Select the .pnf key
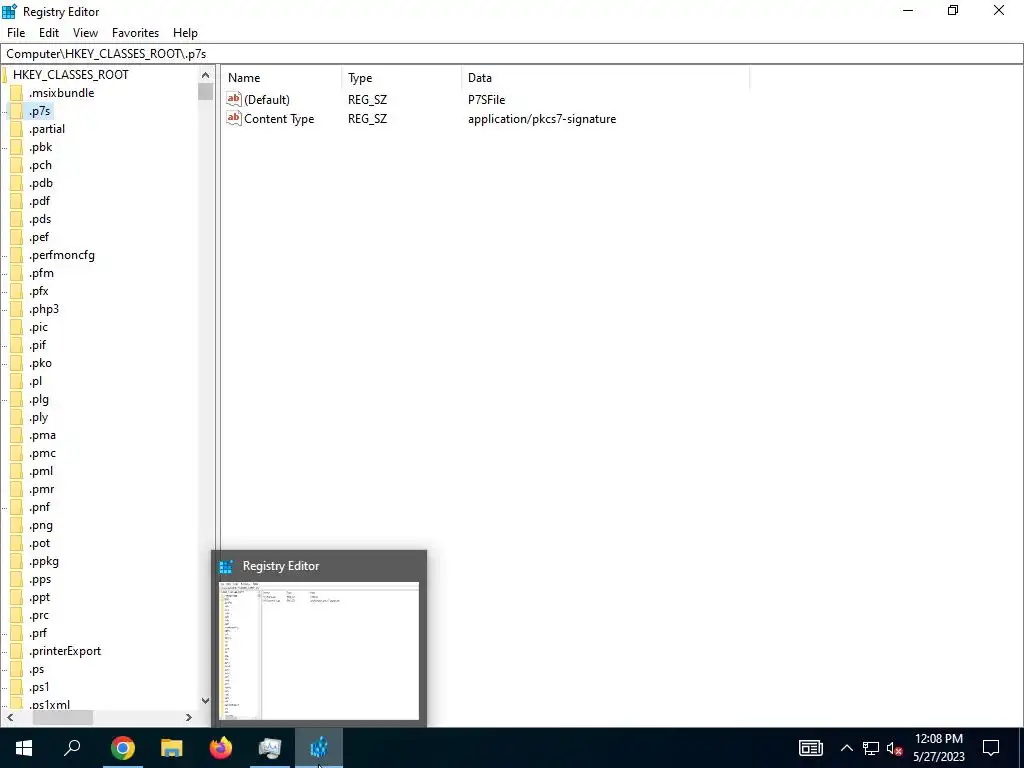This screenshot has width=1024, height=768. tap(40, 507)
